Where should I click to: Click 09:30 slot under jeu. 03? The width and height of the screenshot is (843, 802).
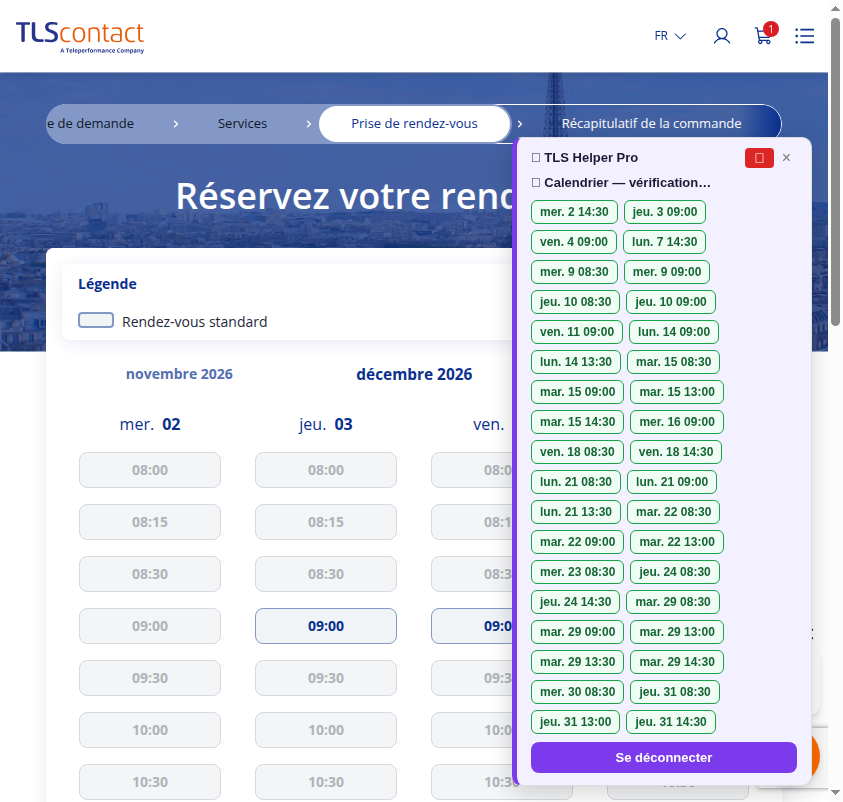tap(326, 678)
